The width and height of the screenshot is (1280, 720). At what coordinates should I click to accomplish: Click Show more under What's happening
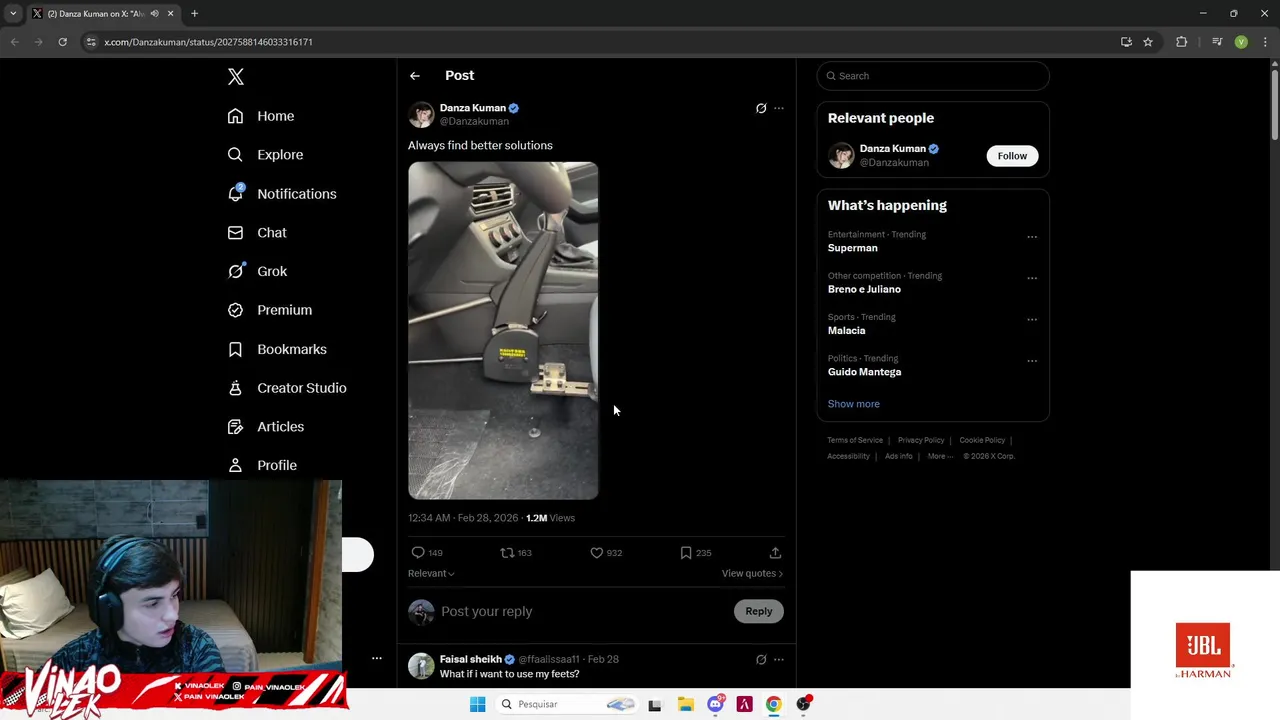pos(853,404)
